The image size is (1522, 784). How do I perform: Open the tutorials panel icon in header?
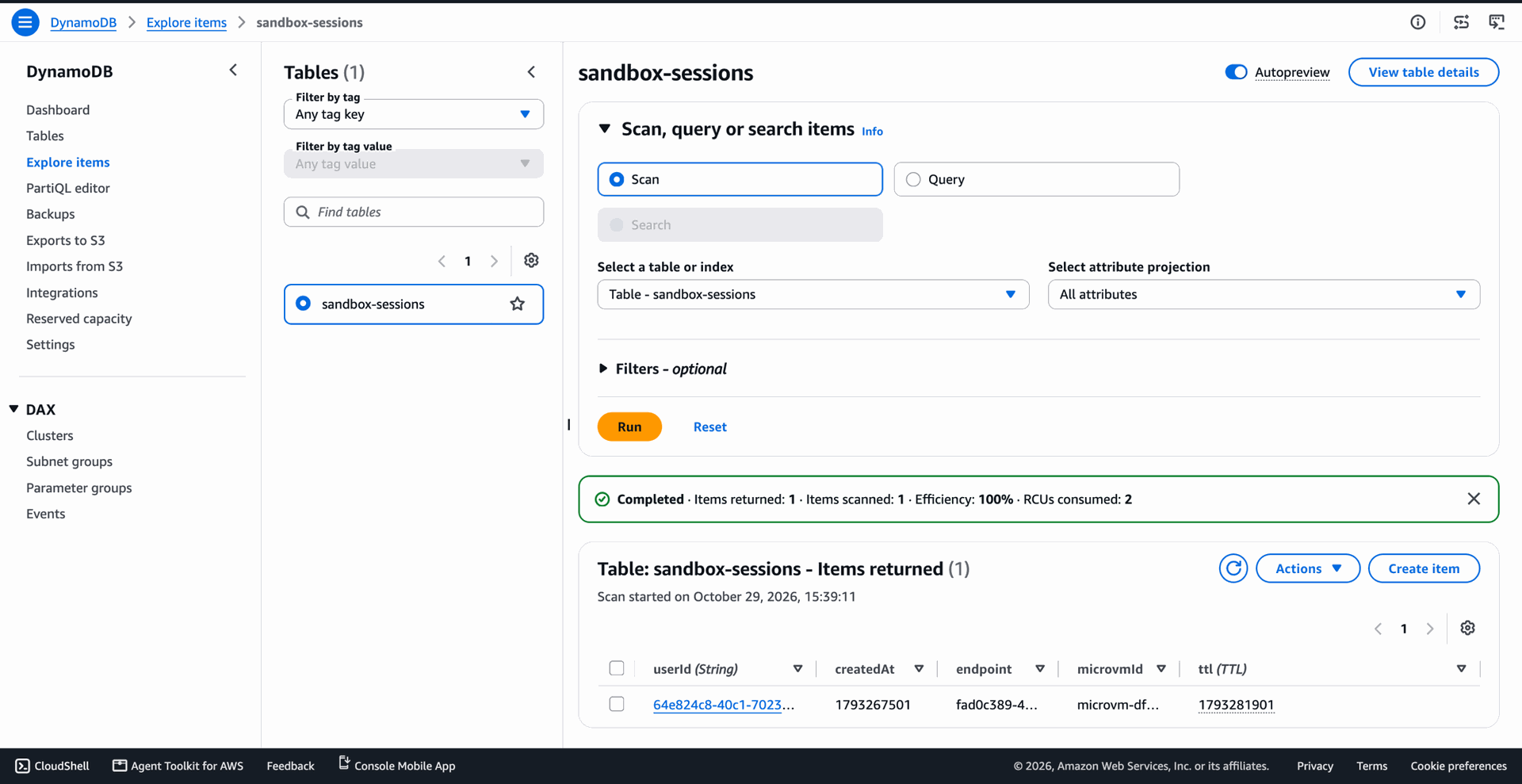[x=1497, y=22]
